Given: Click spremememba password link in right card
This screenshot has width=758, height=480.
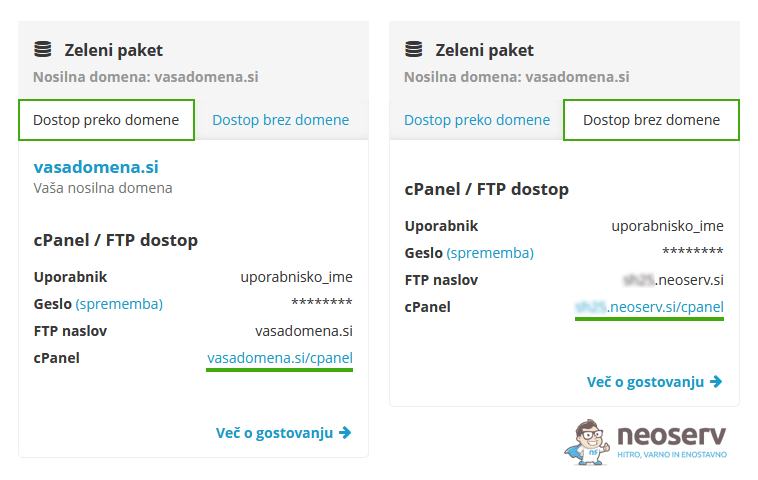Looking at the screenshot, I should point(490,252).
